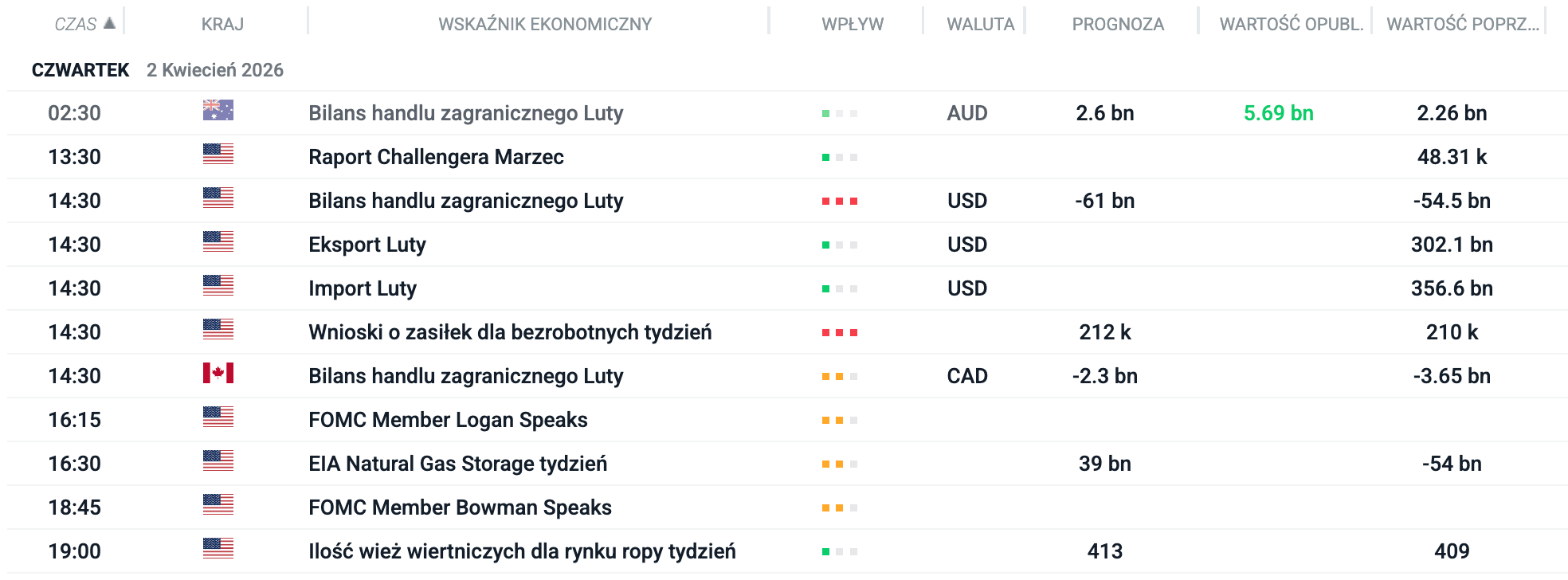
Task: Click US flag beside Eksport Luty
Action: [x=218, y=242]
